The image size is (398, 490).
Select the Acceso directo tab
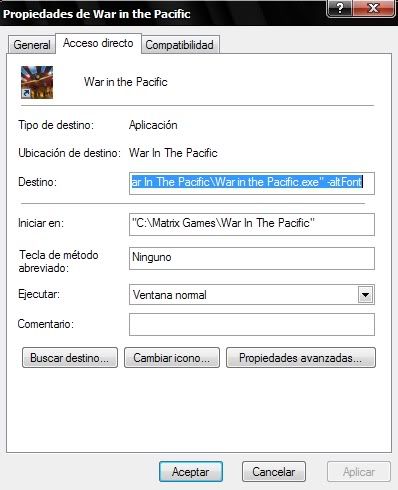tap(98, 43)
